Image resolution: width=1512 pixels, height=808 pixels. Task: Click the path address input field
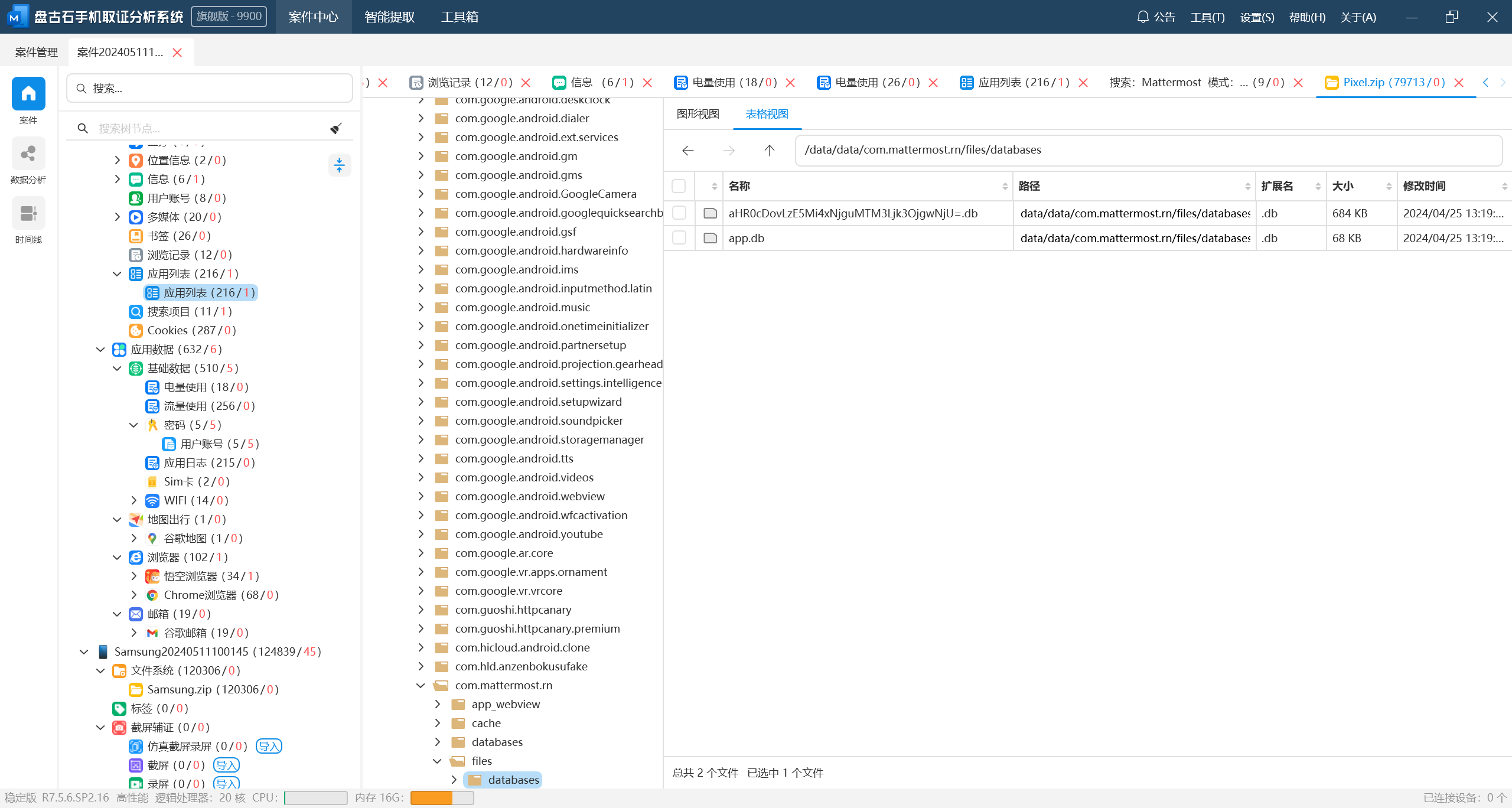(1148, 150)
